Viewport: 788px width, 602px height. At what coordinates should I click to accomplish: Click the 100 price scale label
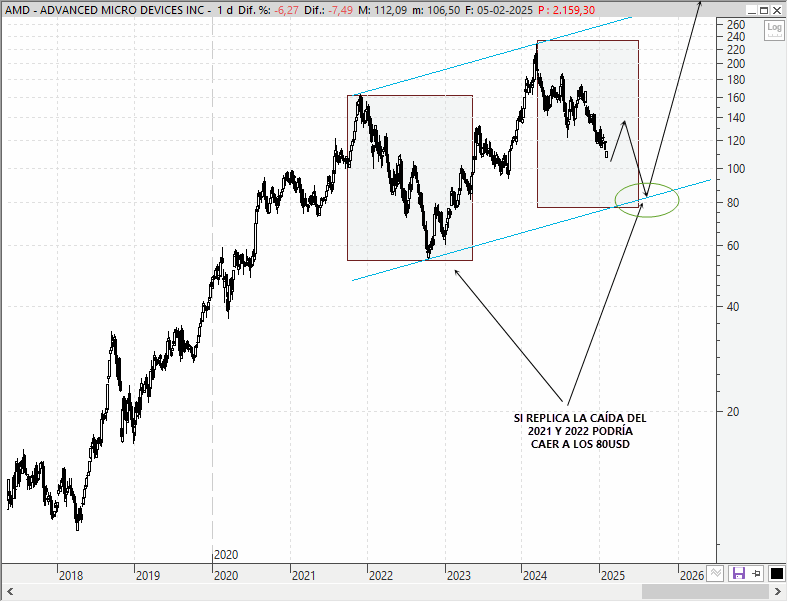click(x=736, y=168)
